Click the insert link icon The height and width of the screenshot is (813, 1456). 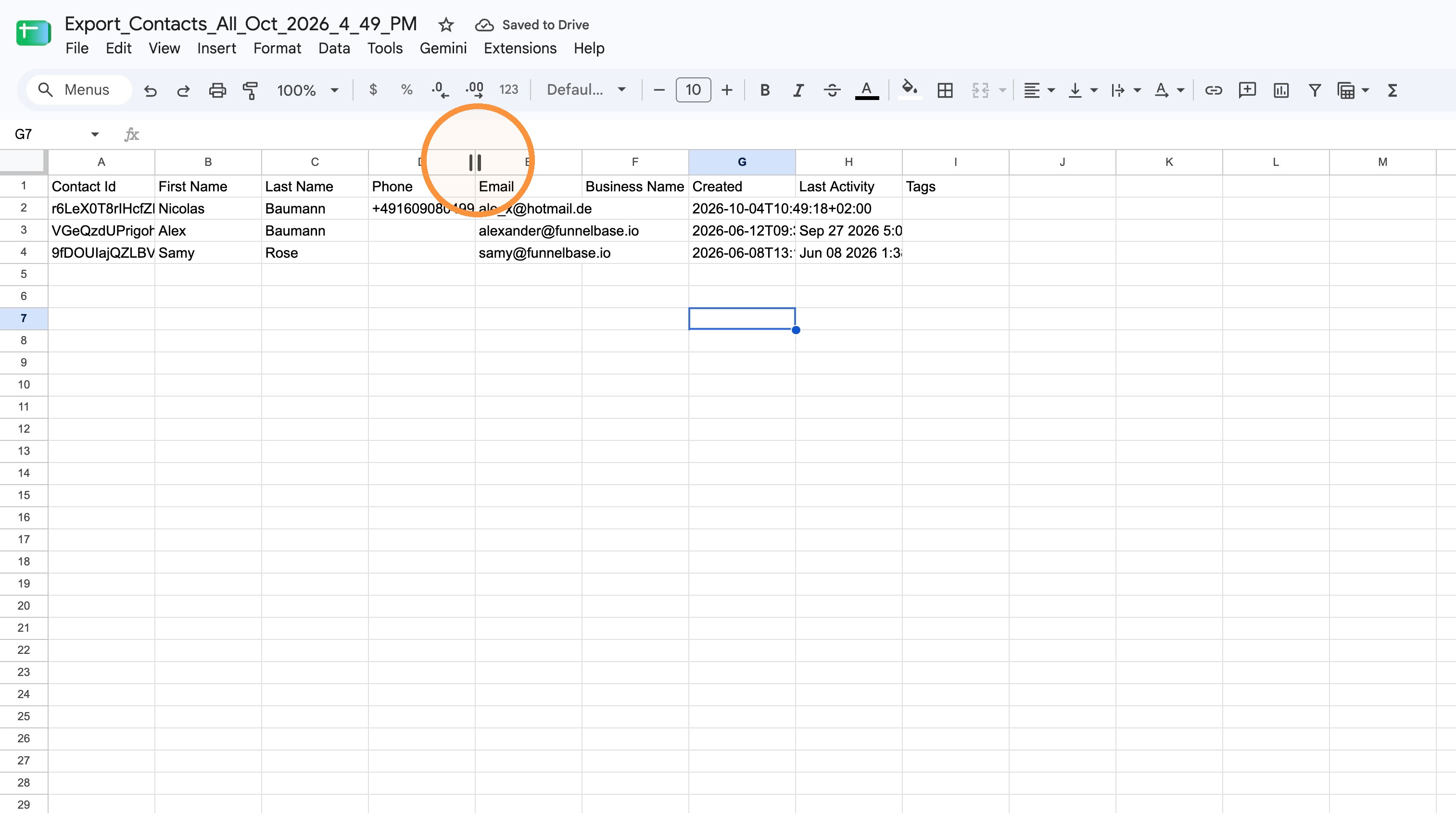coord(1214,90)
